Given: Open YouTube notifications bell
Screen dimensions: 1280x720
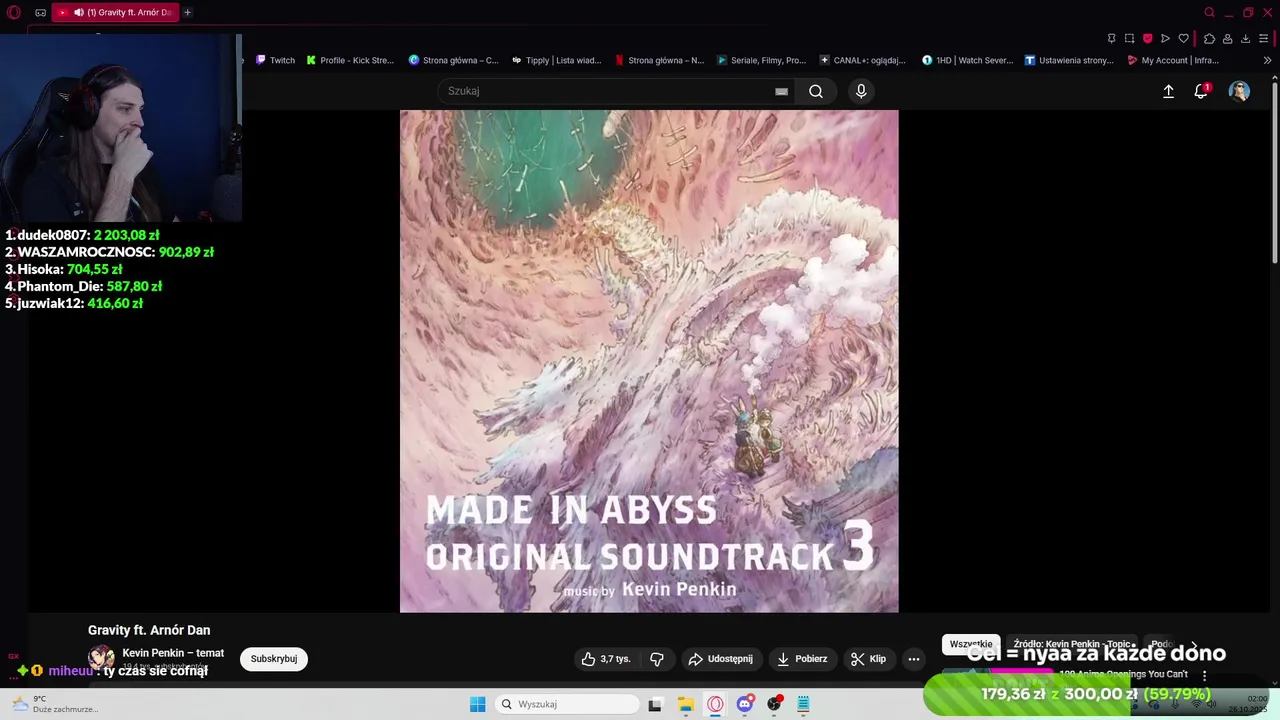Looking at the screenshot, I should coord(1201,91).
